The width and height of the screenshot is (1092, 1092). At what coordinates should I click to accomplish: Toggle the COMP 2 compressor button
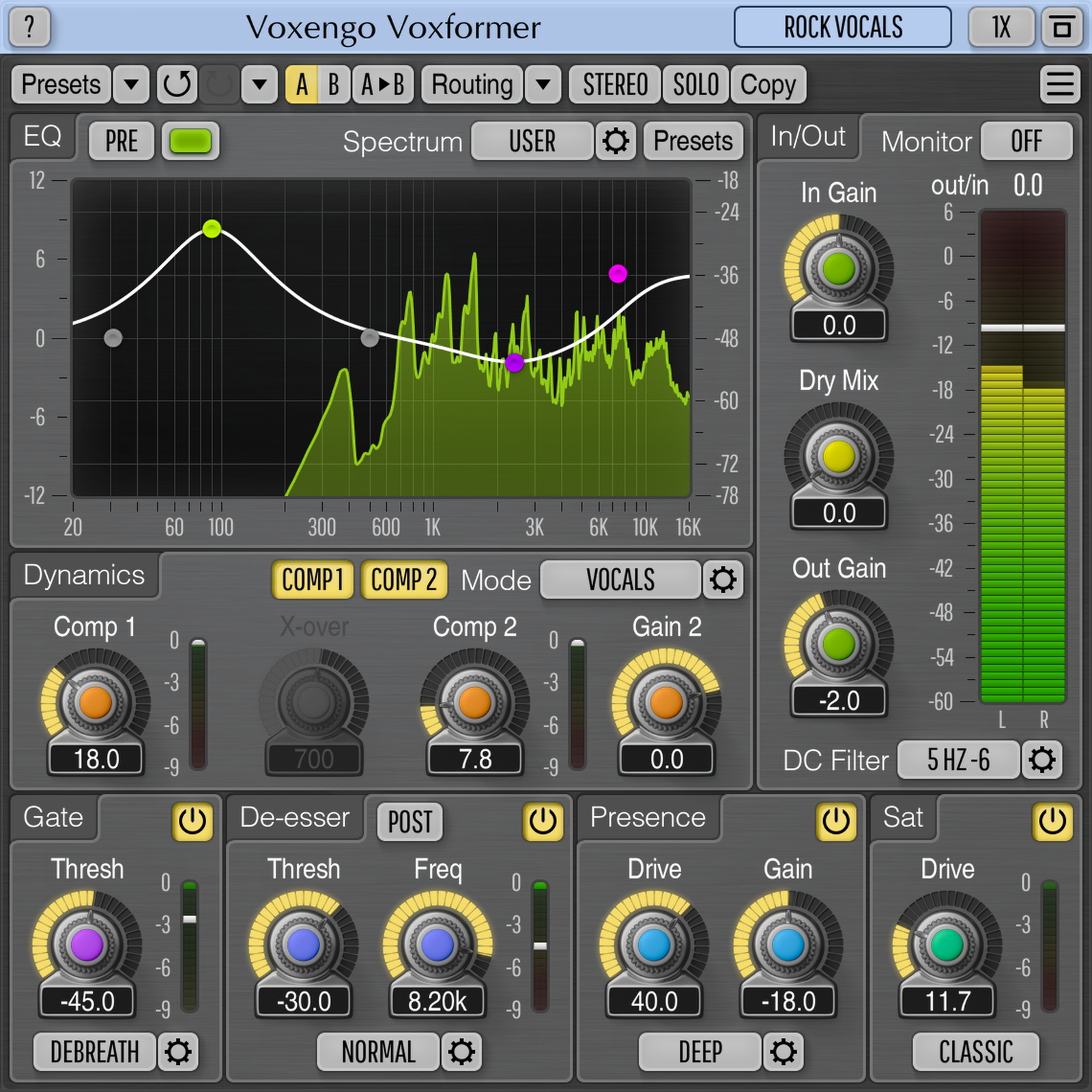coord(403,580)
